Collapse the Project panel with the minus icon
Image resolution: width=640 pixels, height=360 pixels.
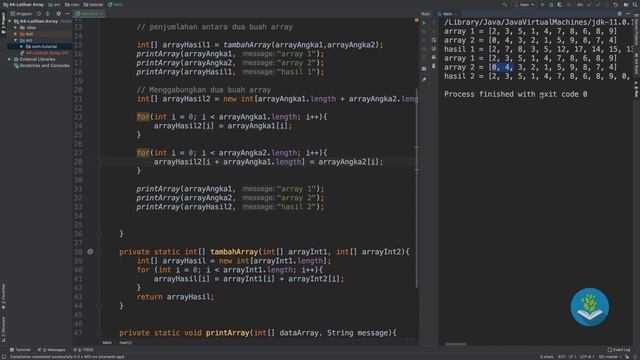[x=67, y=13]
